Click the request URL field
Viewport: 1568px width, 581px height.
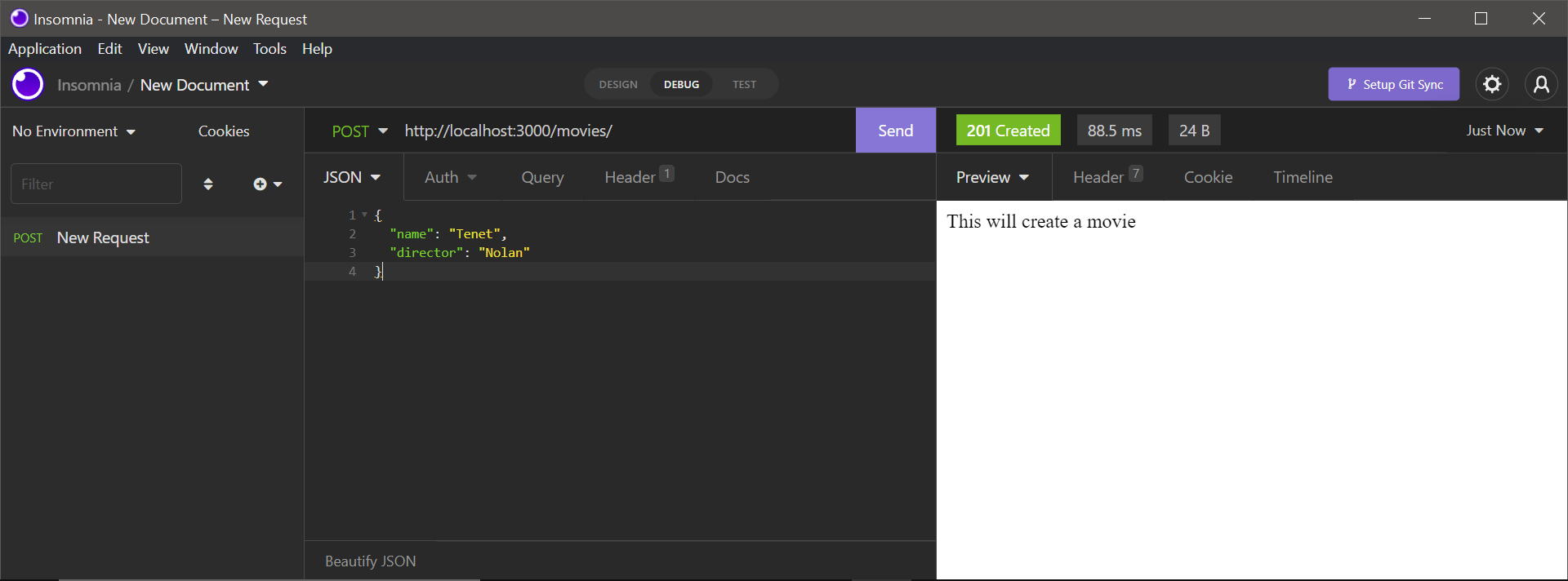(625, 131)
